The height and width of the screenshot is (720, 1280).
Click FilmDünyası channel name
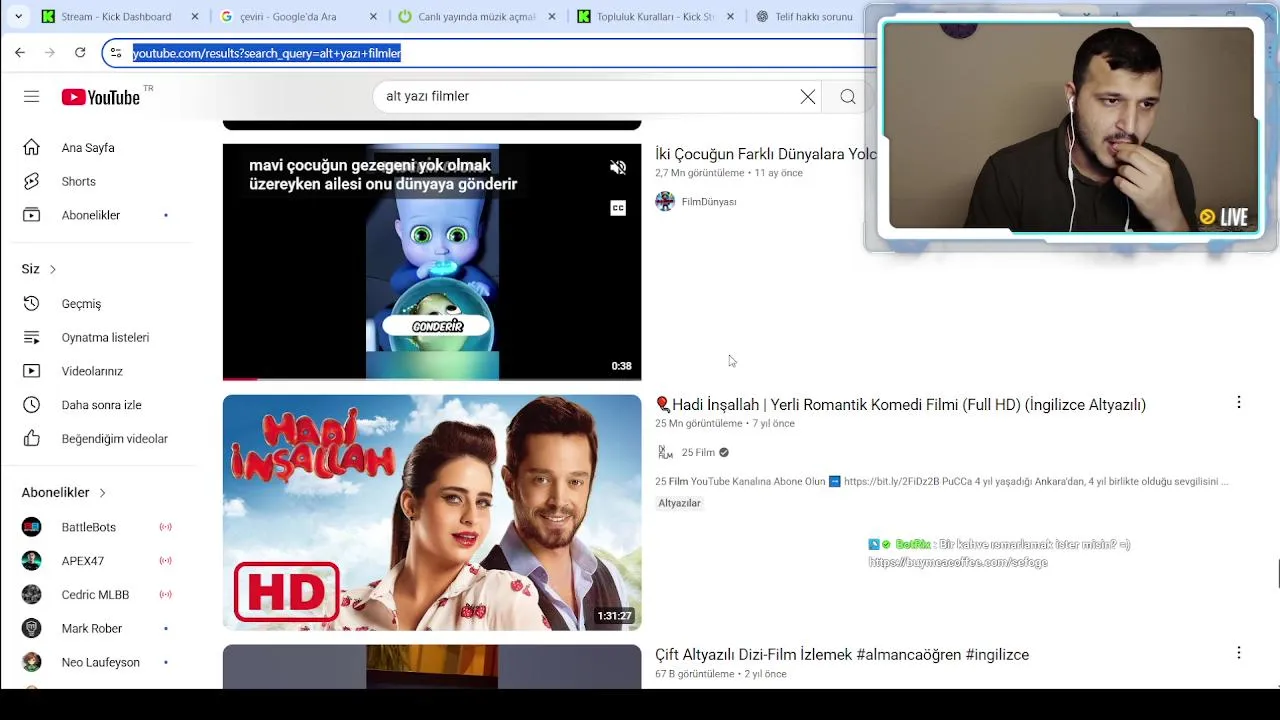click(x=709, y=202)
